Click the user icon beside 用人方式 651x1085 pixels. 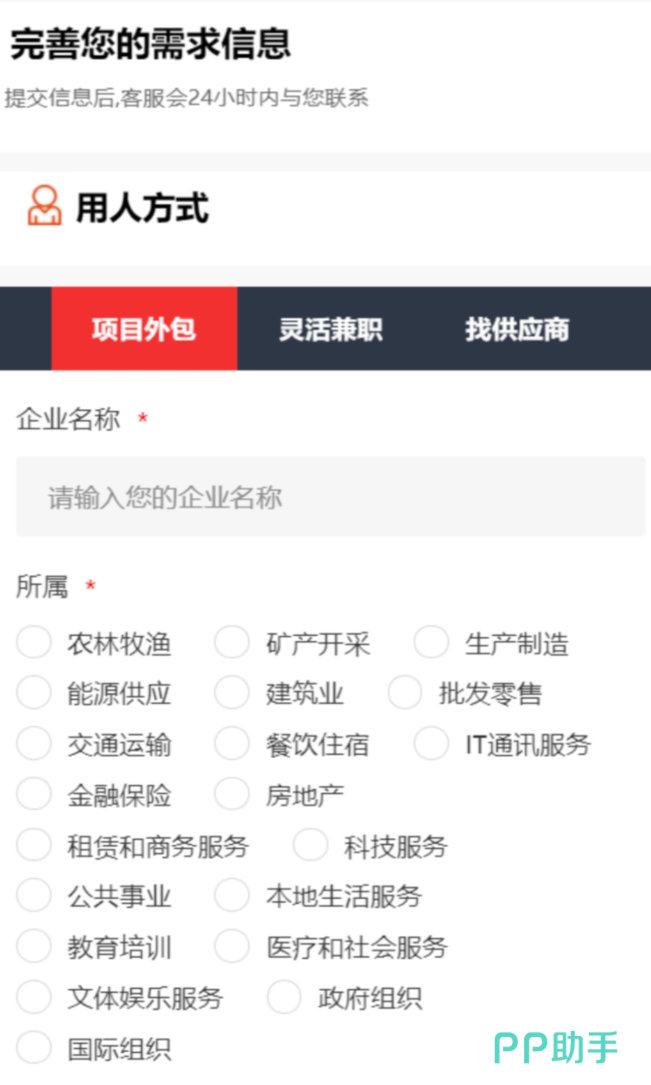(x=44, y=206)
